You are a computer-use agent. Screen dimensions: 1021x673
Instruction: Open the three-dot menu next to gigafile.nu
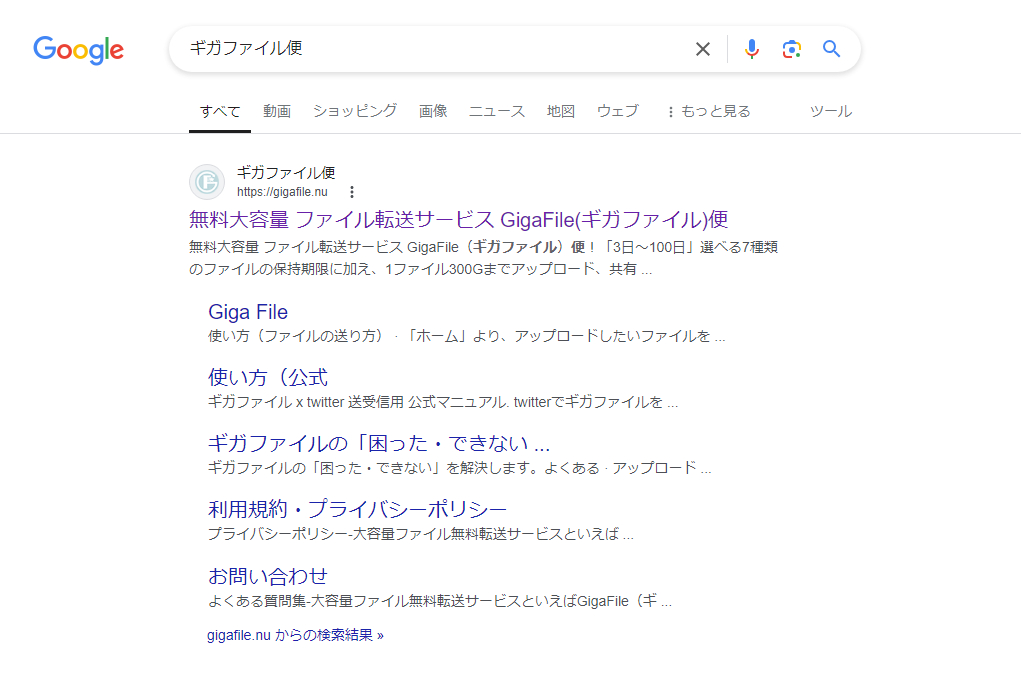[x=352, y=191]
